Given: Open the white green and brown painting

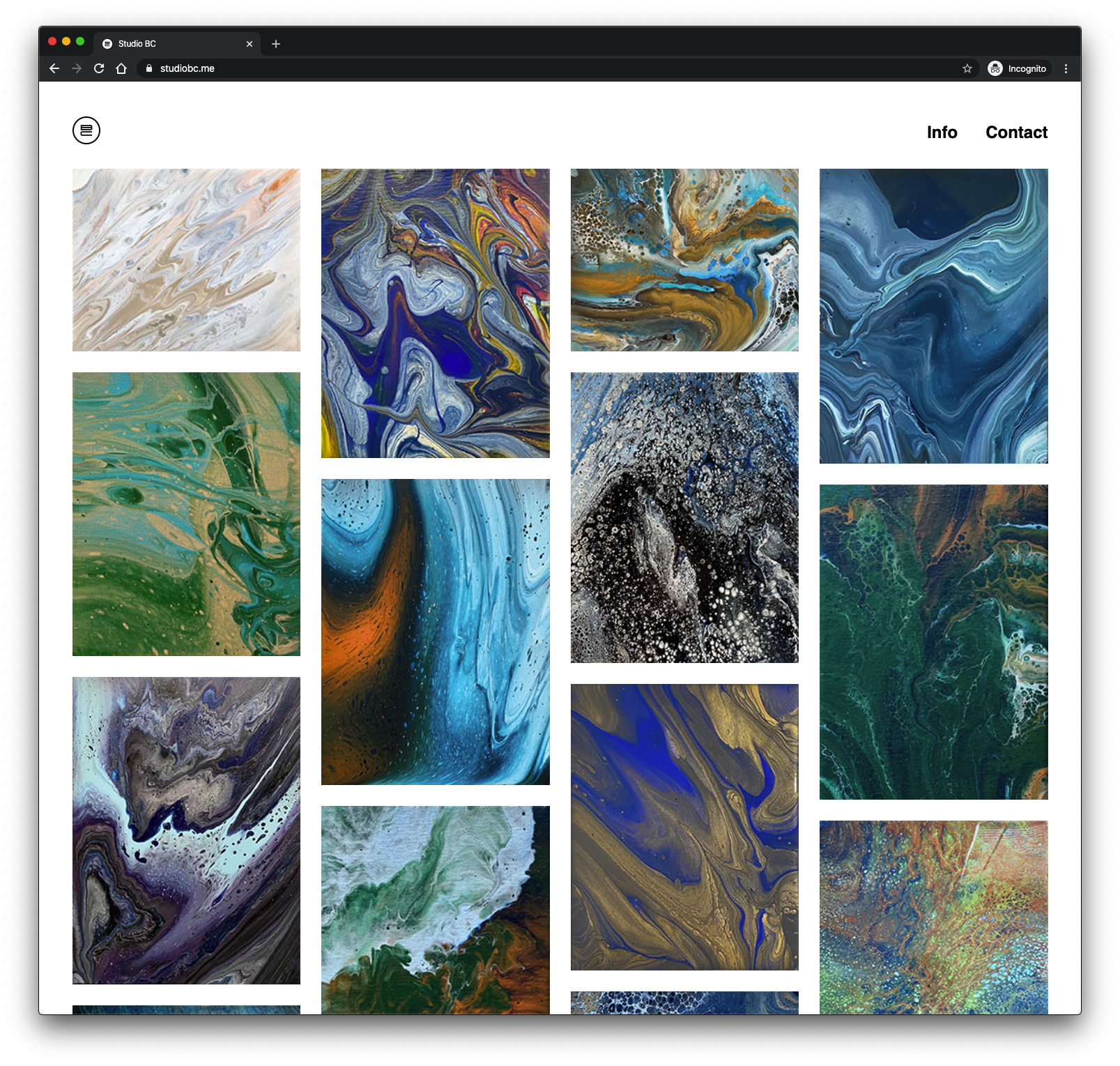Looking at the screenshot, I should pos(436,910).
